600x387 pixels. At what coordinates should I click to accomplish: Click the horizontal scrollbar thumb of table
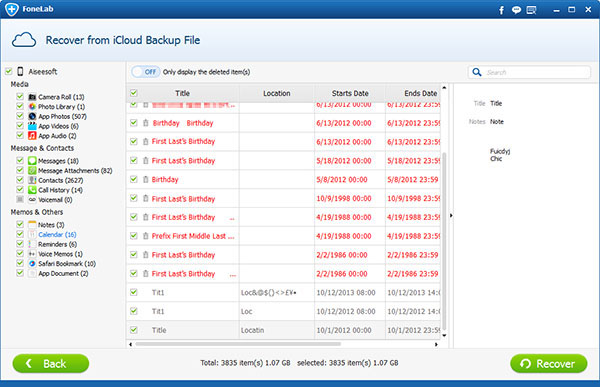pyautogui.click(x=238, y=344)
